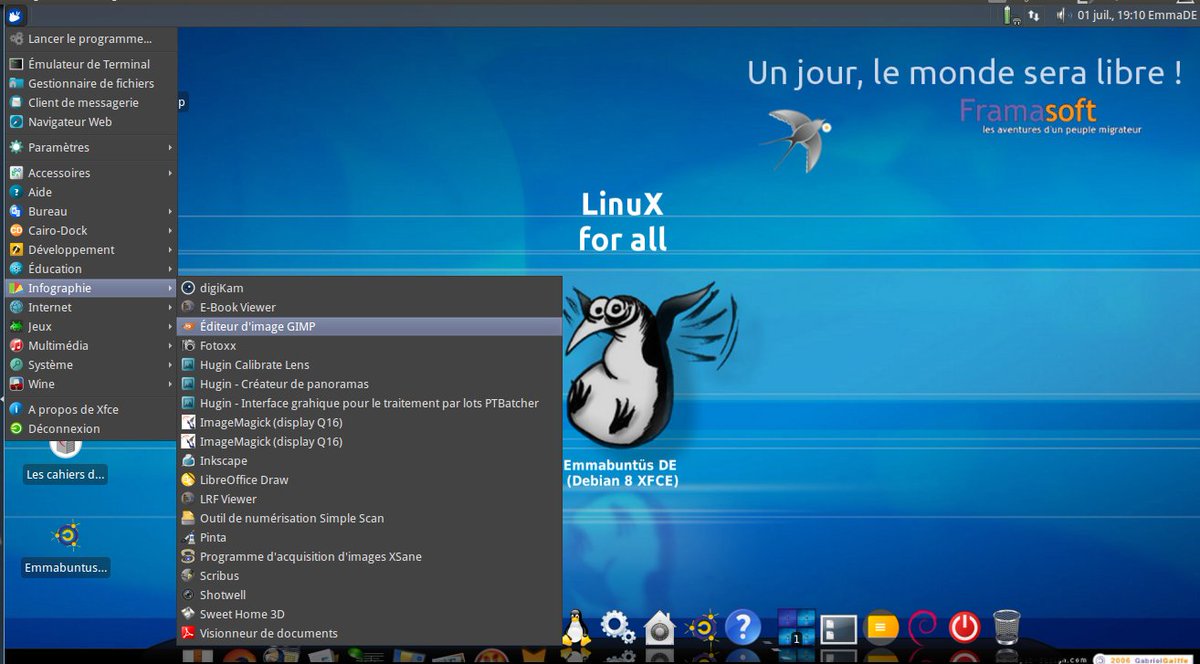This screenshot has width=1200, height=664.
Task: Click the network up-down arrows tray icon
Action: point(1033,15)
